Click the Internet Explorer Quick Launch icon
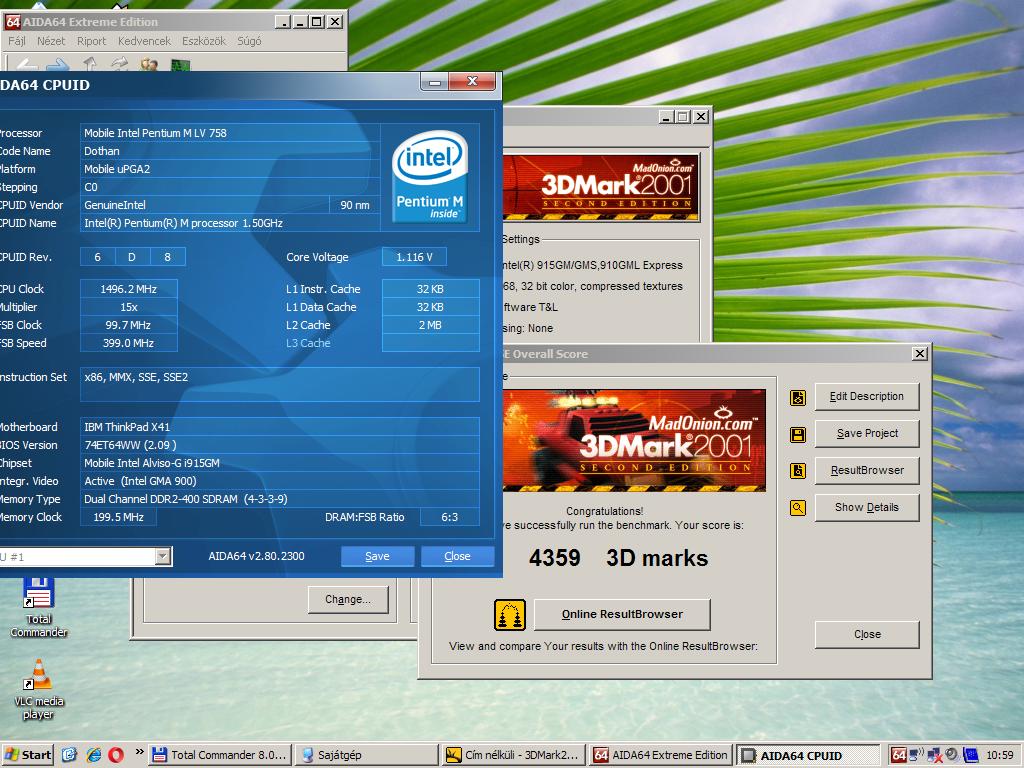The image size is (1024, 768). tap(93, 755)
